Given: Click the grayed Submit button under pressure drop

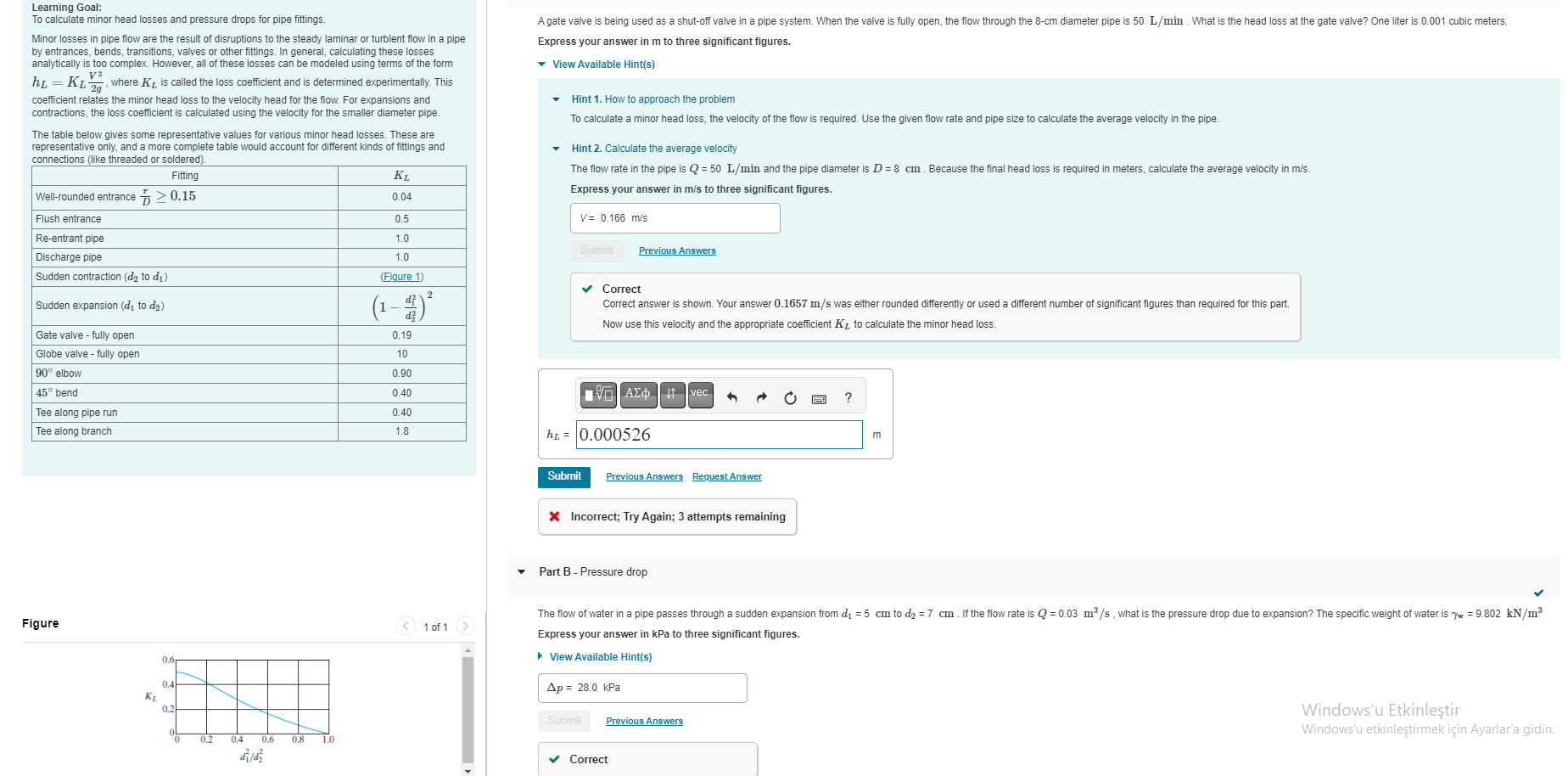Looking at the screenshot, I should 564,721.
